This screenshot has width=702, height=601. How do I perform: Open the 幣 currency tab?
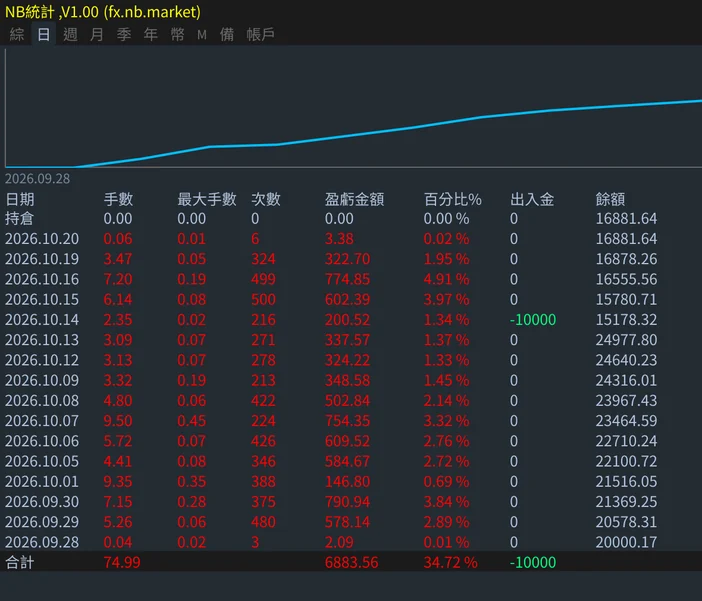[x=177, y=34]
